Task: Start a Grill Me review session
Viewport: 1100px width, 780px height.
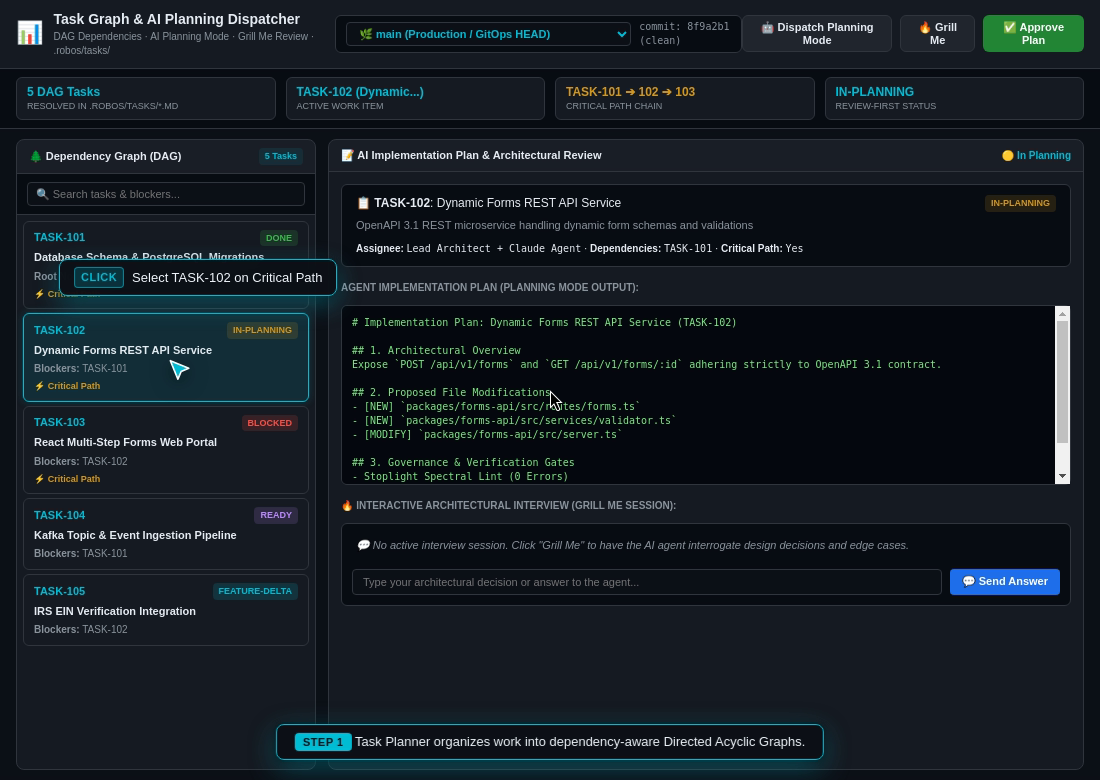Action: pos(937,34)
